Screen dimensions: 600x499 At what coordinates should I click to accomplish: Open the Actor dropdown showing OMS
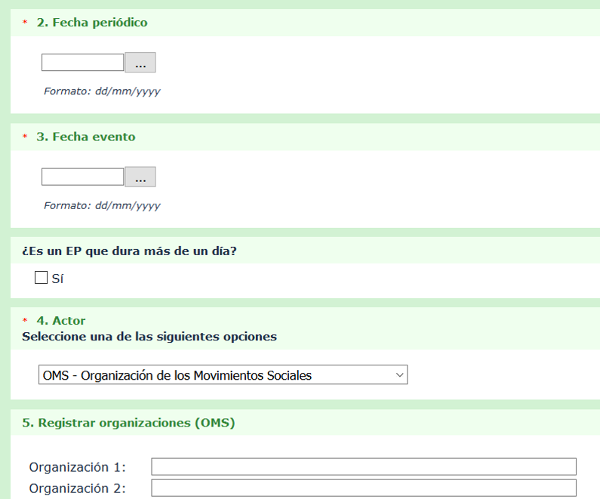pos(223,375)
